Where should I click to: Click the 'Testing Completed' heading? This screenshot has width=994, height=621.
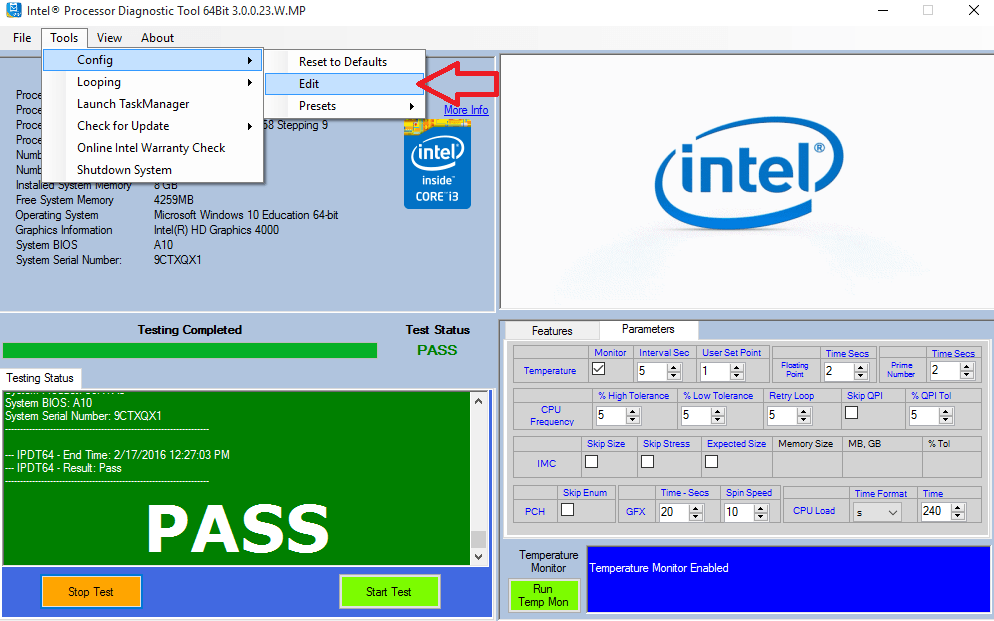coord(190,330)
